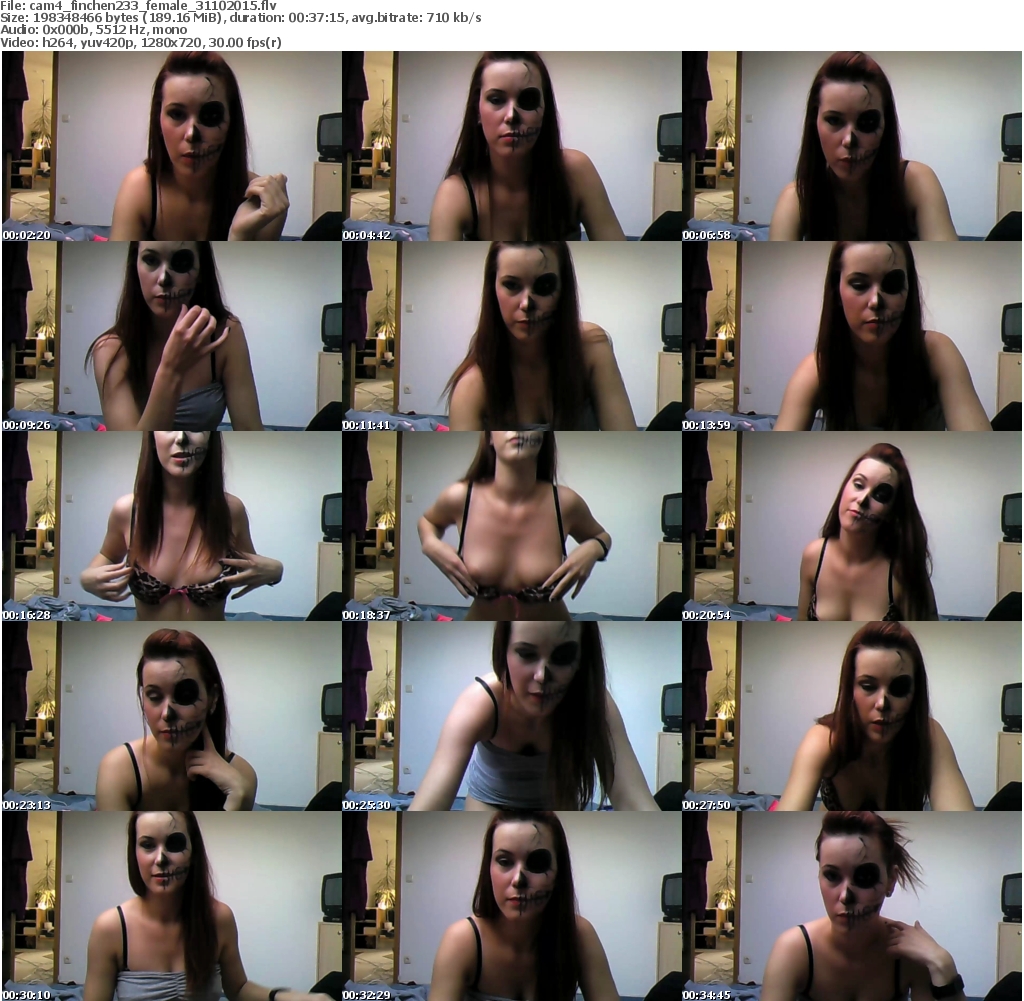Open the frame stamped 00:09:26

point(172,336)
